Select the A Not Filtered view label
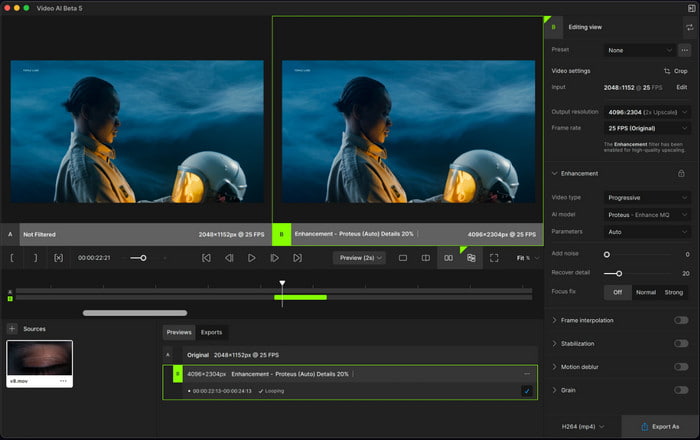700x440 pixels. pos(39,234)
